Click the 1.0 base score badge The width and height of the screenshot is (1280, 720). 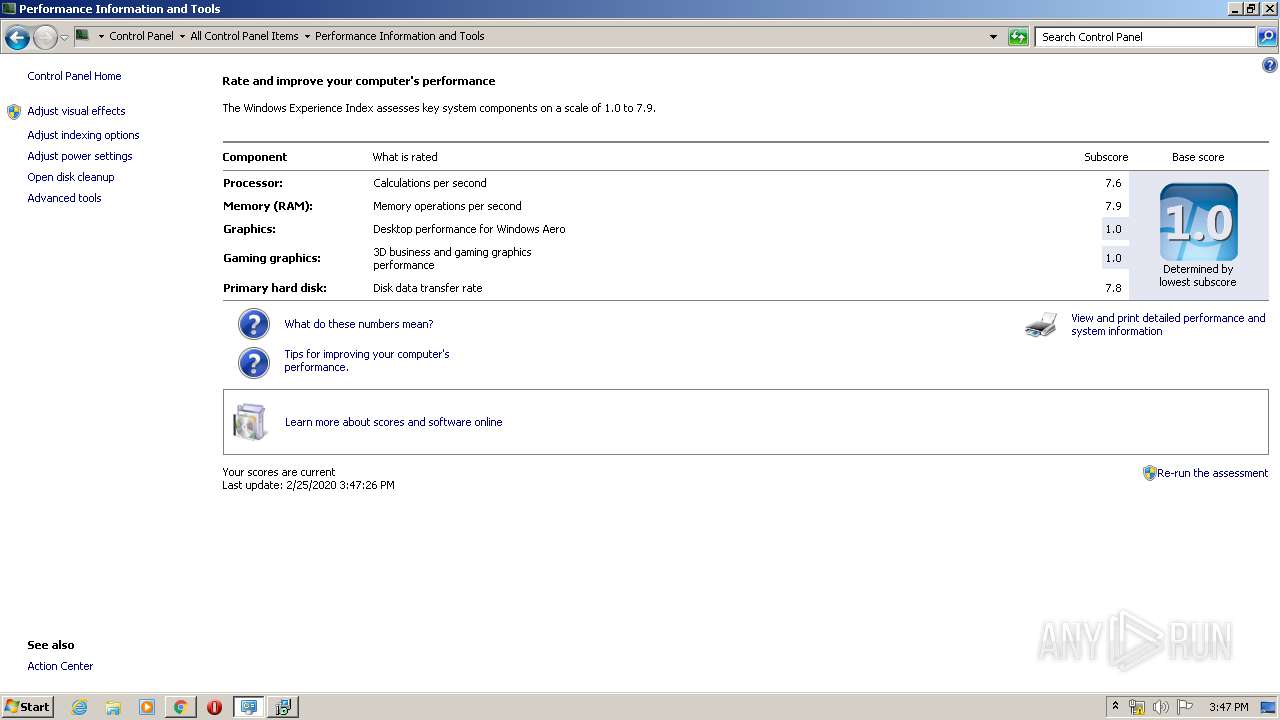[x=1198, y=222]
